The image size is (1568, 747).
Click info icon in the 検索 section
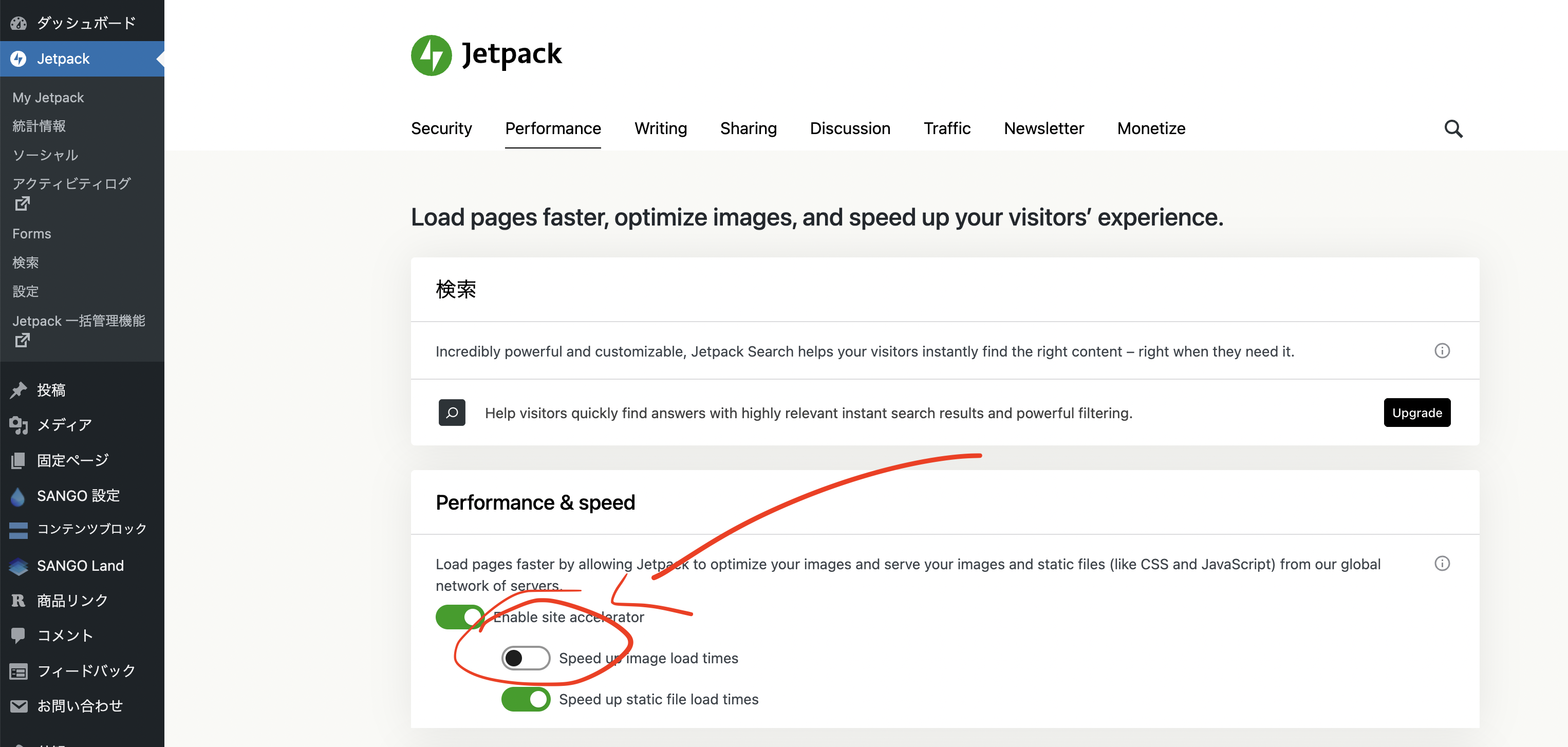click(x=1442, y=351)
